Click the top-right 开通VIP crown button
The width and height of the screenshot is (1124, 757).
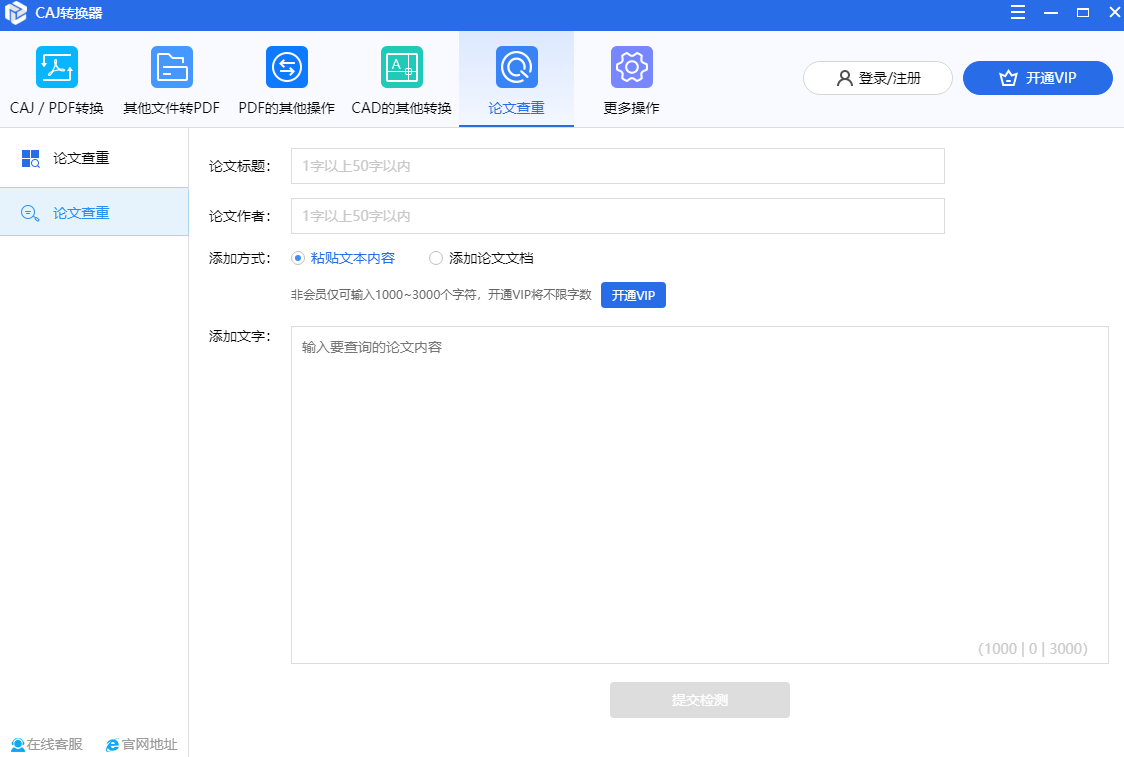[x=1038, y=78]
